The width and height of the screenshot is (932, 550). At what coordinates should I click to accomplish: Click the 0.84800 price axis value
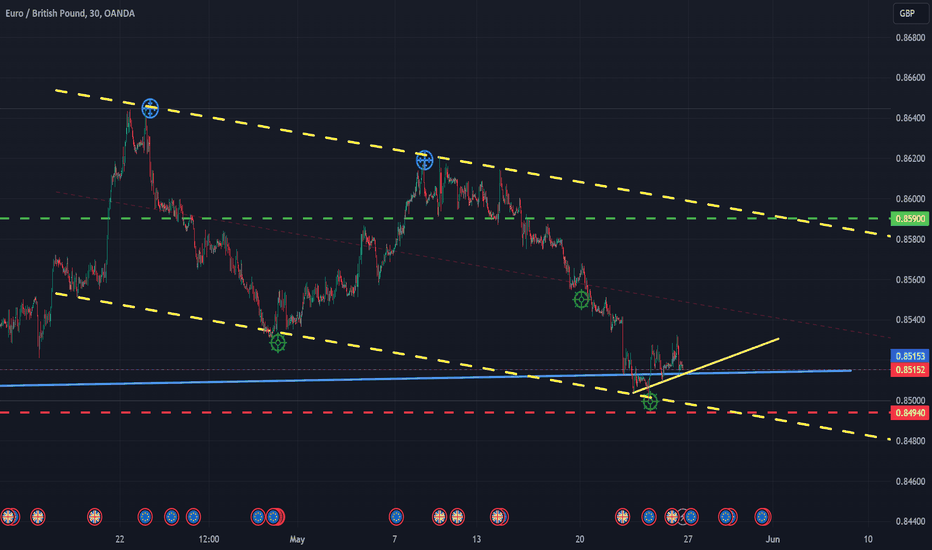click(910, 441)
